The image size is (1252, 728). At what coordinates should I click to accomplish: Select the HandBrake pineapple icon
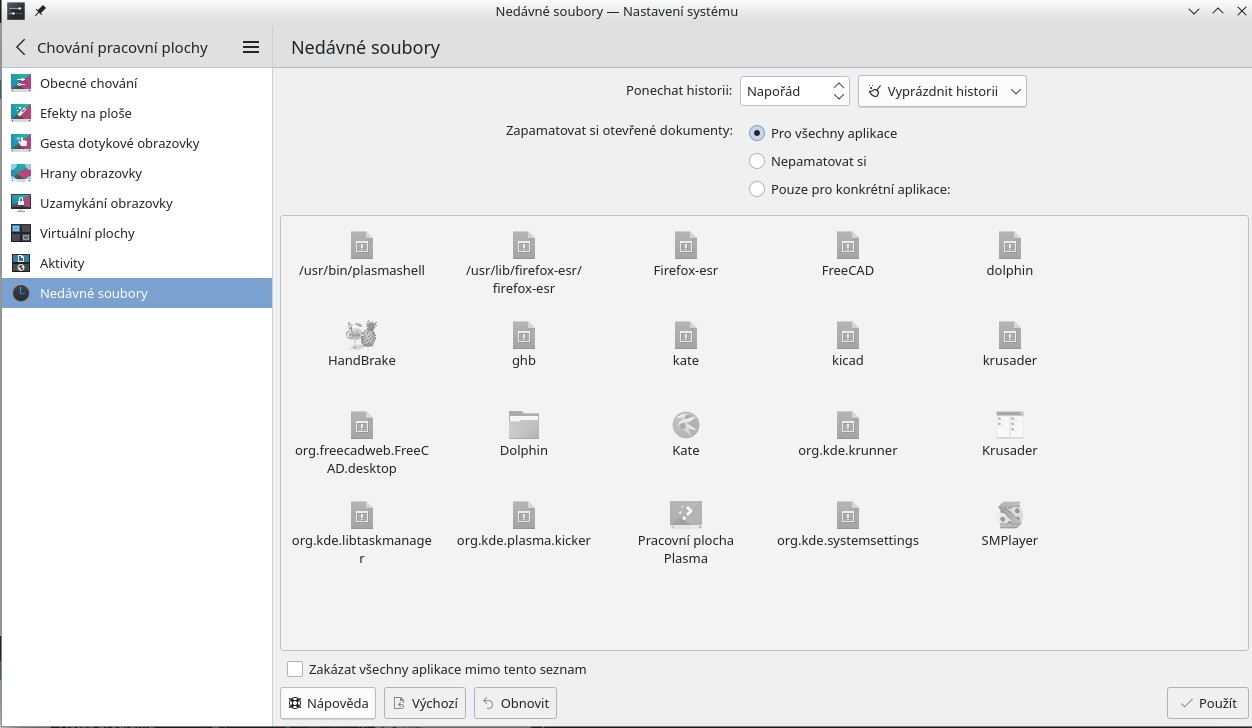click(362, 334)
